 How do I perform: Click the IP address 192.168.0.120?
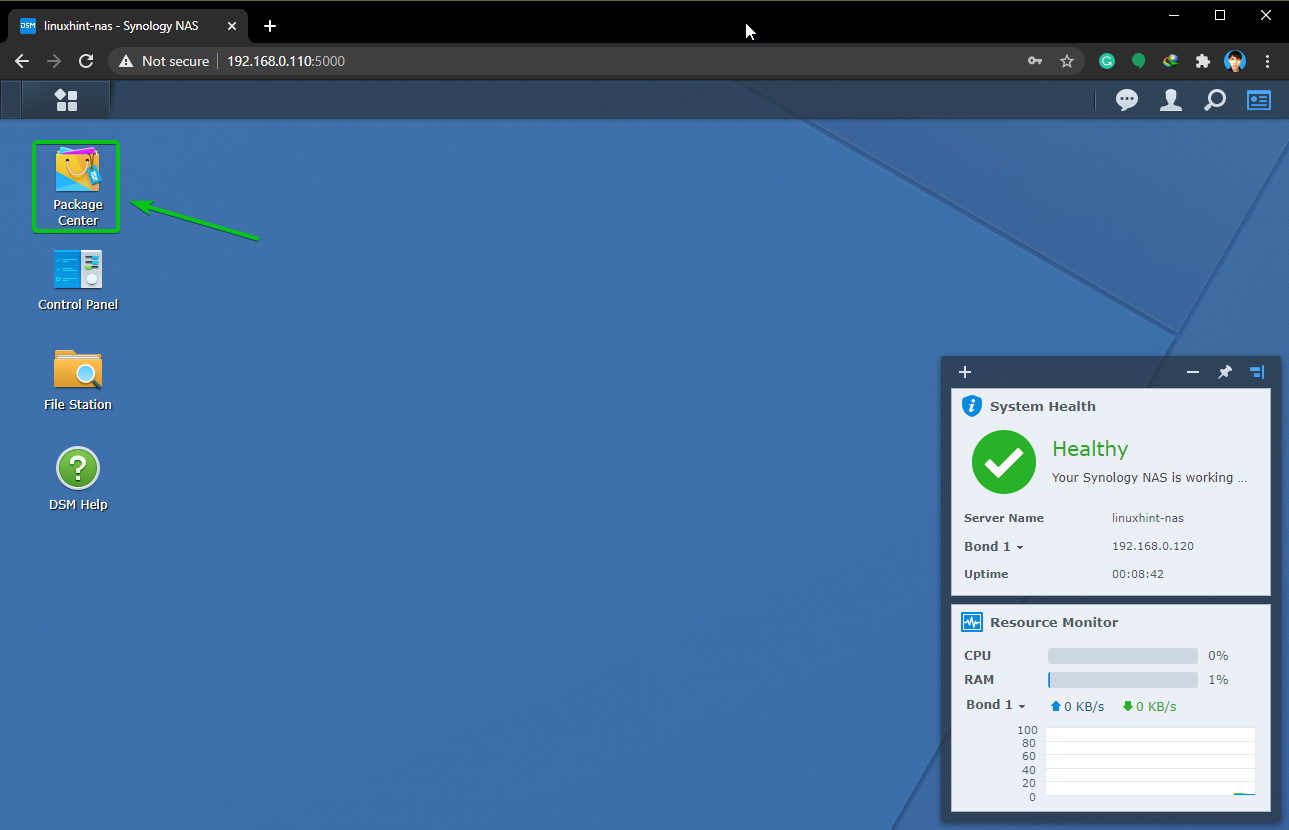click(x=1153, y=546)
